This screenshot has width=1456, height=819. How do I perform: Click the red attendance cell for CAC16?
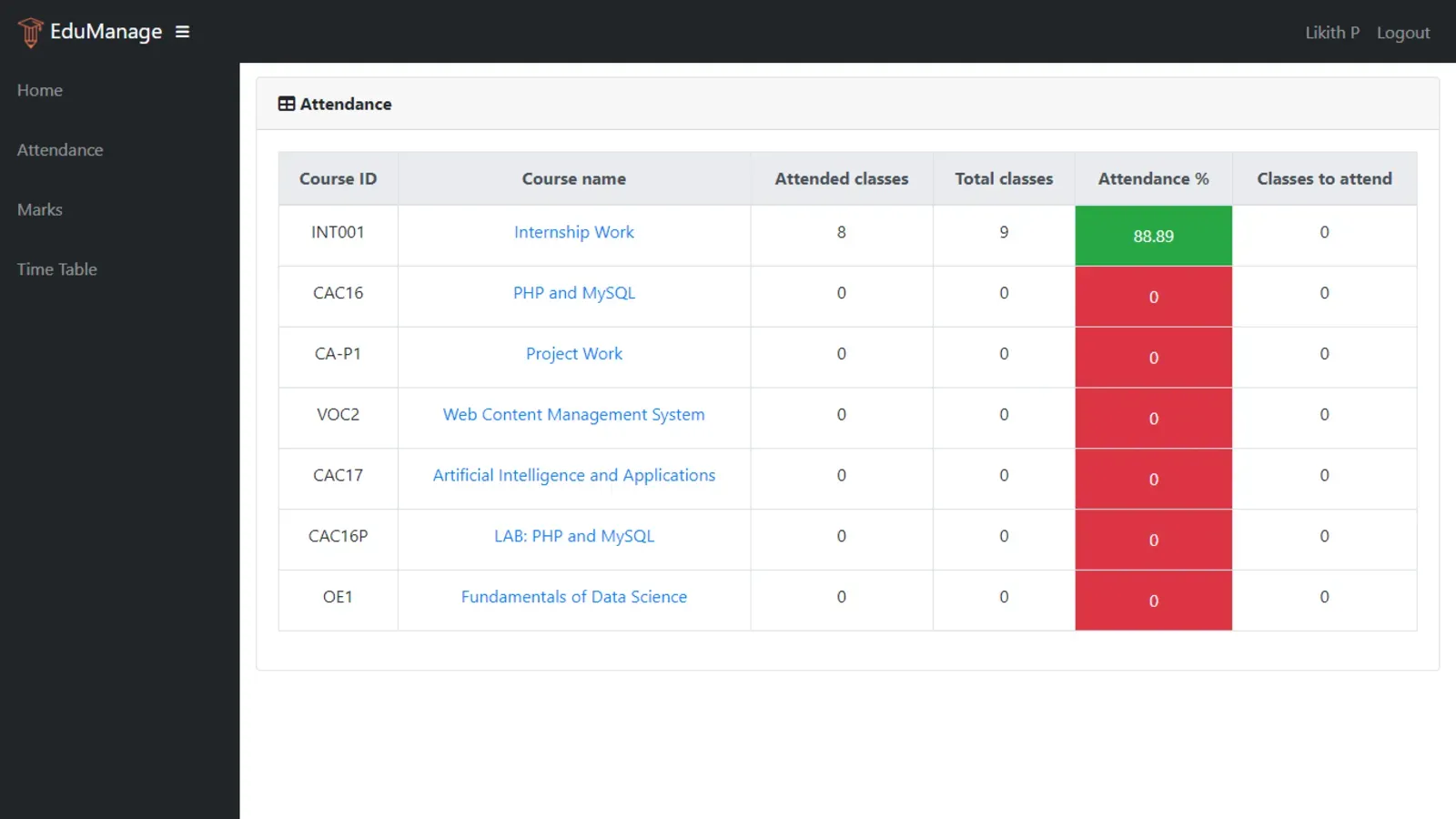coord(1153,297)
